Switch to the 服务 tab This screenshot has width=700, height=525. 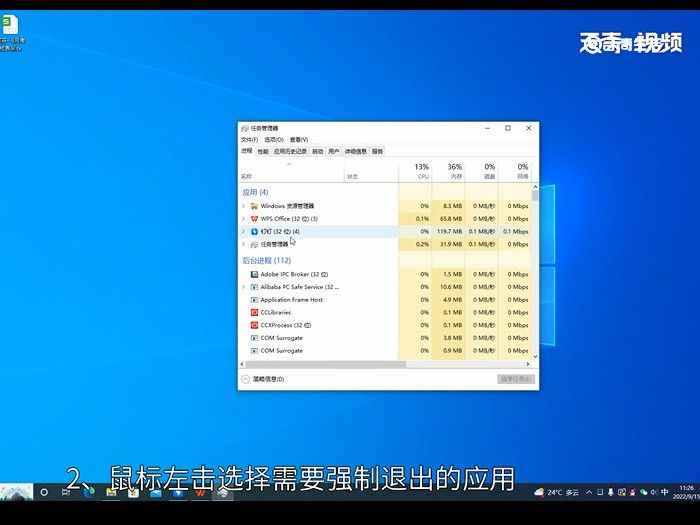click(x=377, y=151)
